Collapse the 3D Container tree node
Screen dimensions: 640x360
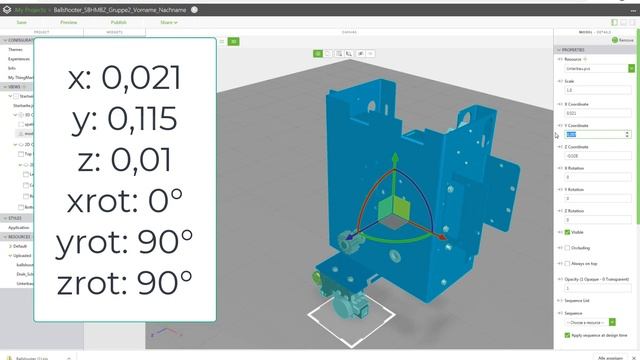pyautogui.click(x=15, y=115)
